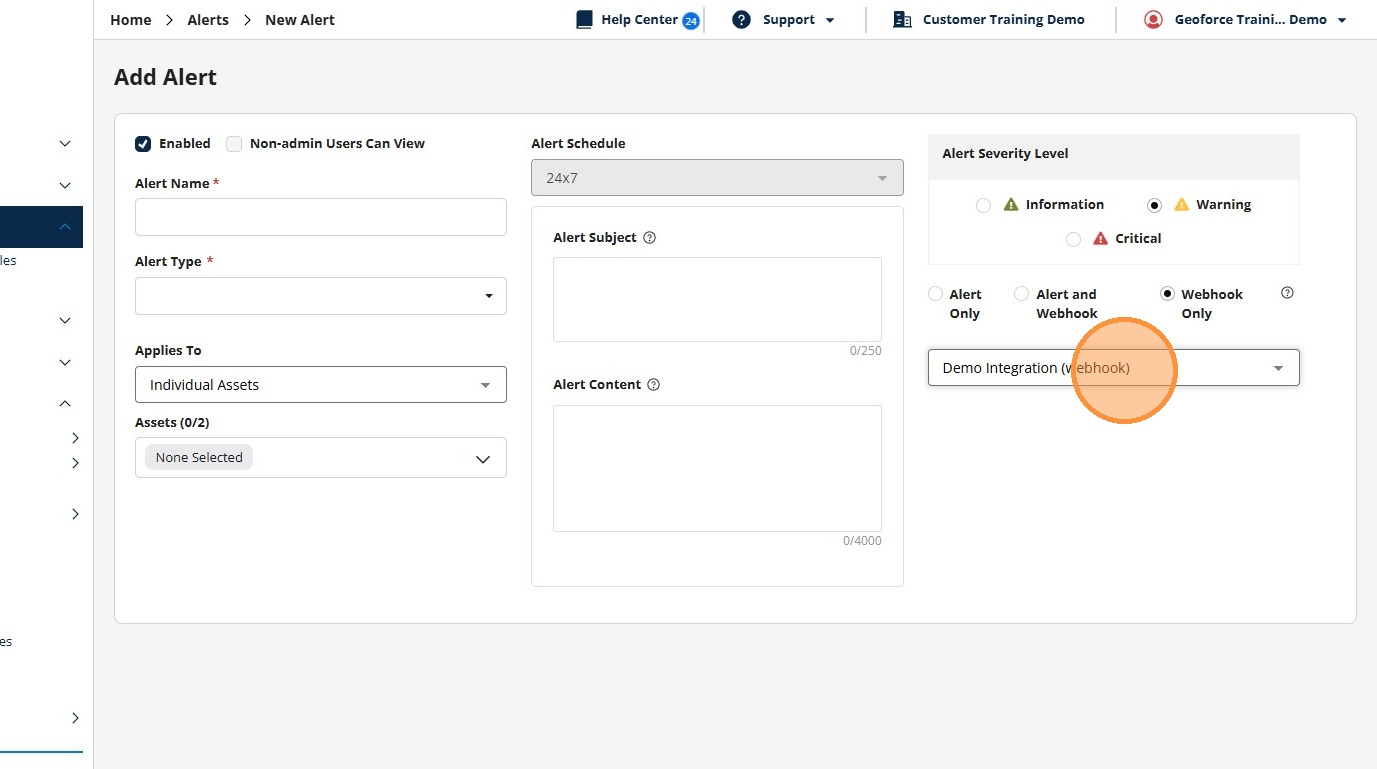Click the New Alert breadcrumb
The height and width of the screenshot is (769, 1377).
pyautogui.click(x=300, y=20)
